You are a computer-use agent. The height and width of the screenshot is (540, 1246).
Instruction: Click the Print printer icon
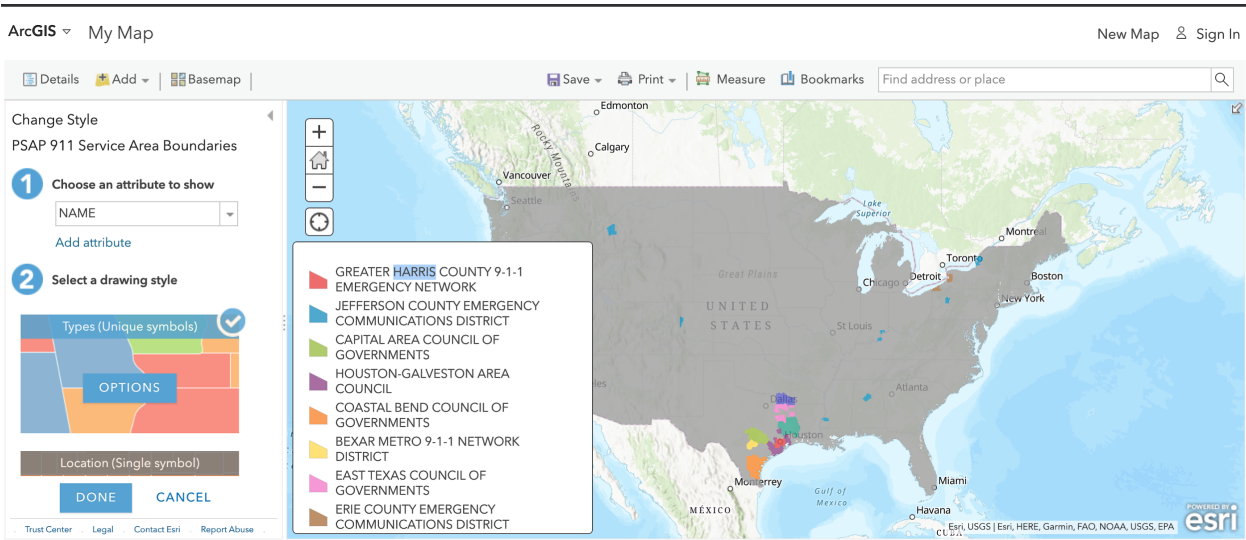(625, 79)
